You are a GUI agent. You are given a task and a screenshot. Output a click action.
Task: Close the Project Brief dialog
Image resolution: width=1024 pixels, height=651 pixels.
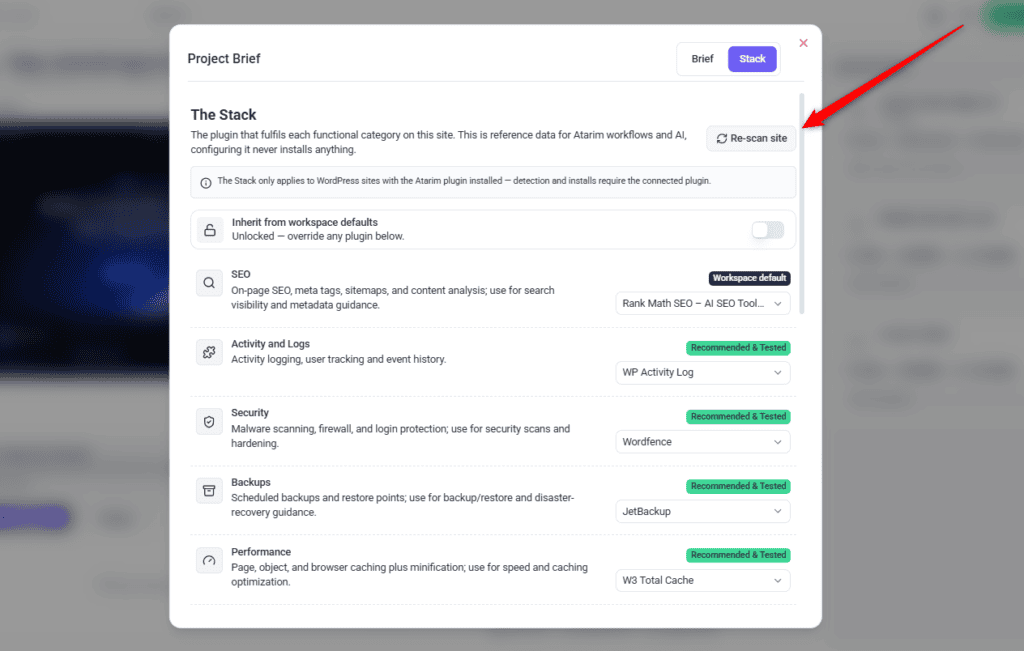(803, 43)
